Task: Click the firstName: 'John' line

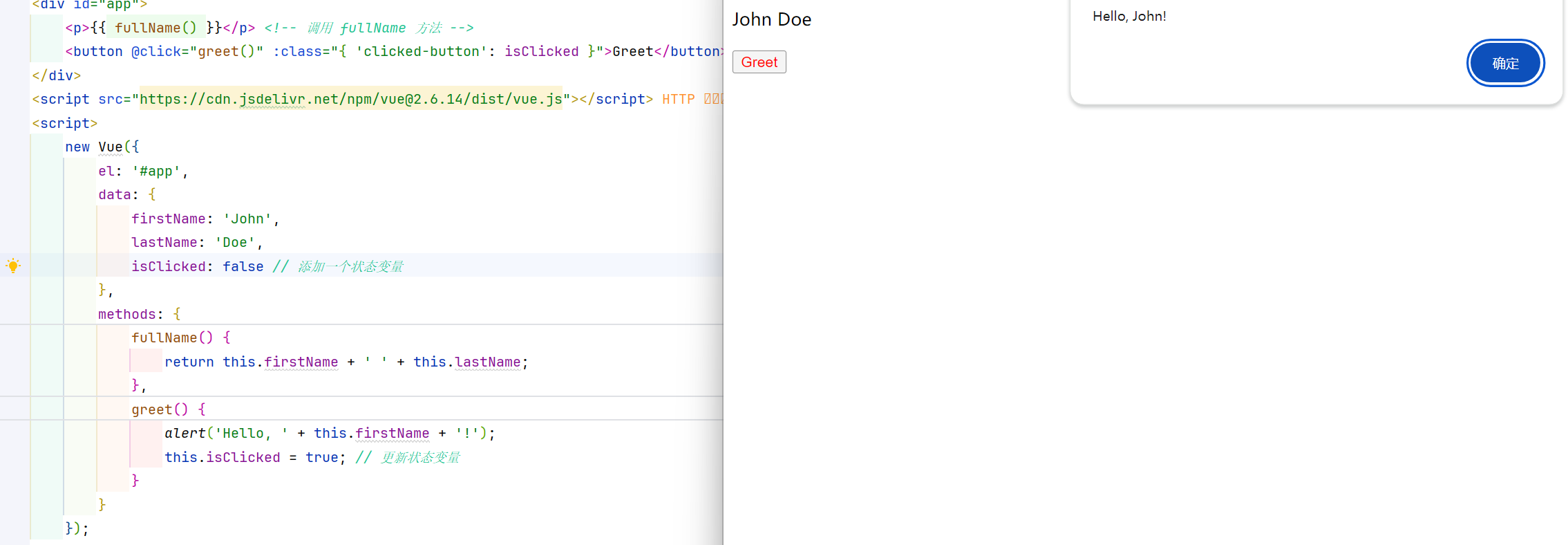Action: pos(205,219)
